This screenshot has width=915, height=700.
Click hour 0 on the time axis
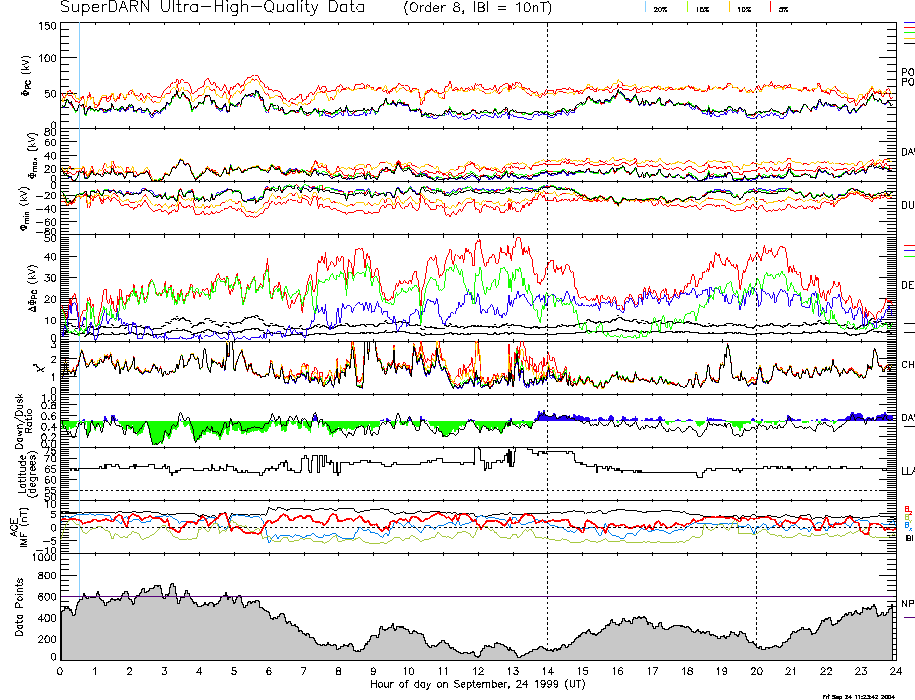[61, 671]
